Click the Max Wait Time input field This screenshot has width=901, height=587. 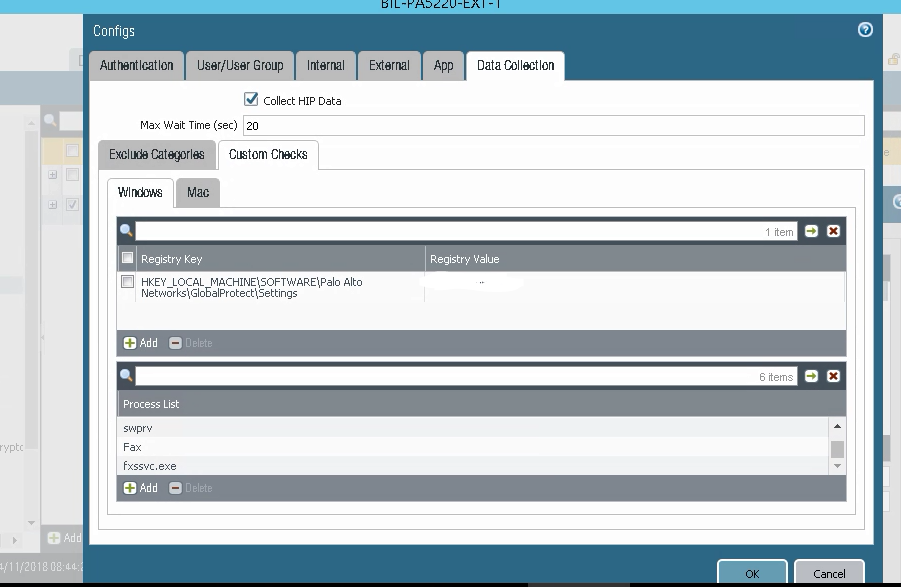point(553,125)
